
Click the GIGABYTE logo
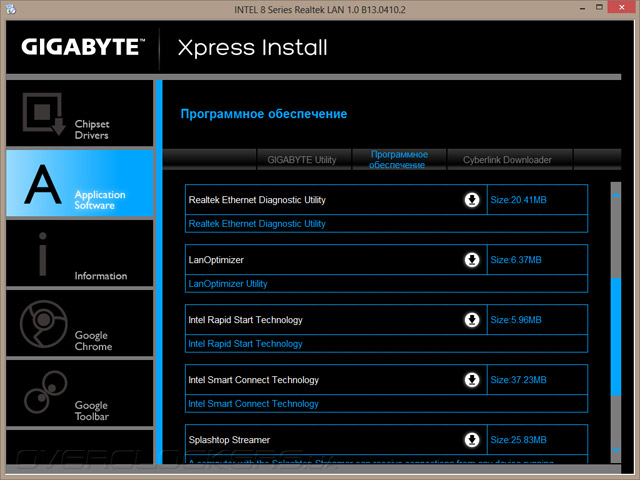[x=83, y=47]
